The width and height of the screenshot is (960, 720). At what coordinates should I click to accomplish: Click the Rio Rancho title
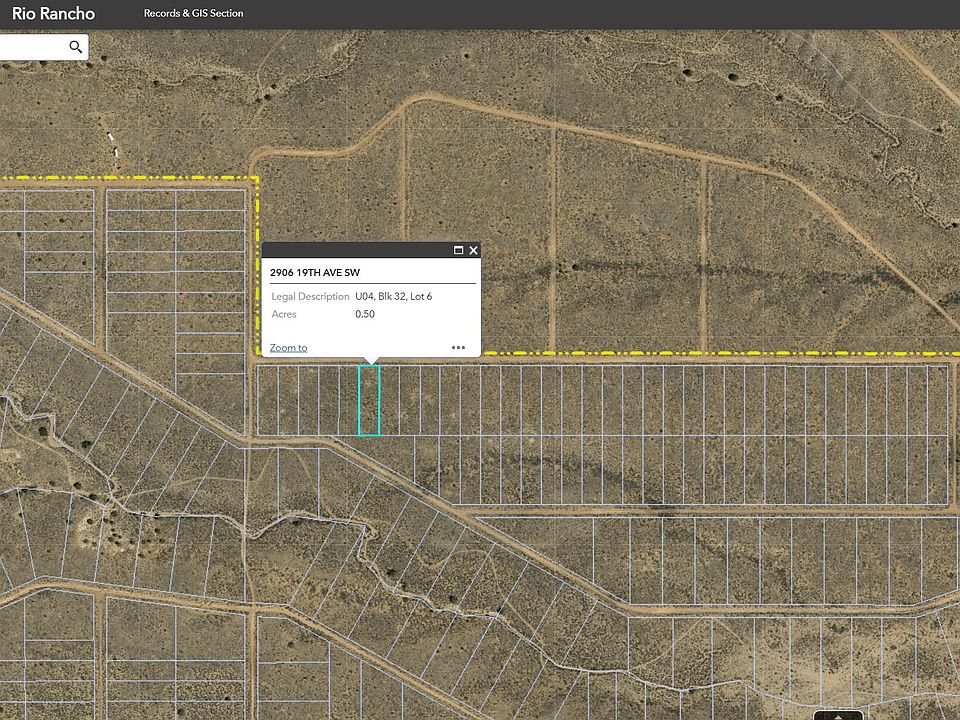[x=53, y=13]
